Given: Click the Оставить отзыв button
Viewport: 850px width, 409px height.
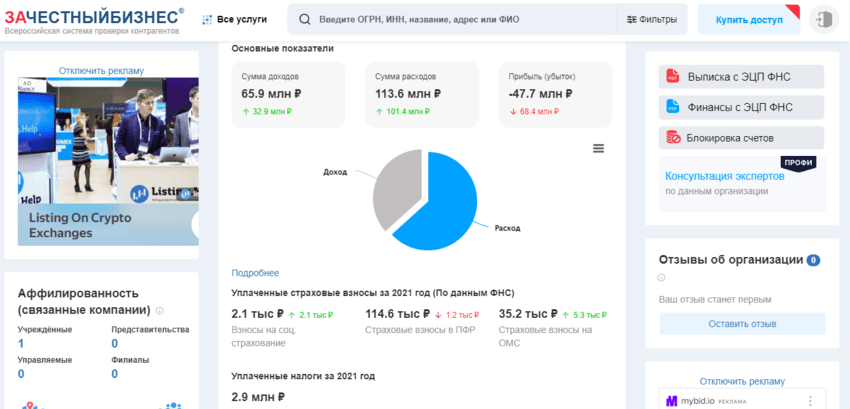Looking at the screenshot, I should tap(742, 324).
